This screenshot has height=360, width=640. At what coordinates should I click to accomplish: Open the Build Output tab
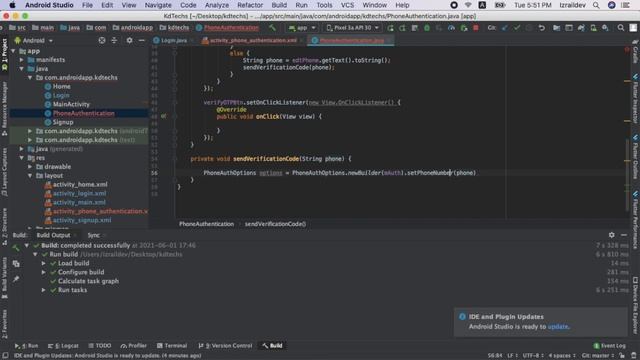[x=53, y=235]
